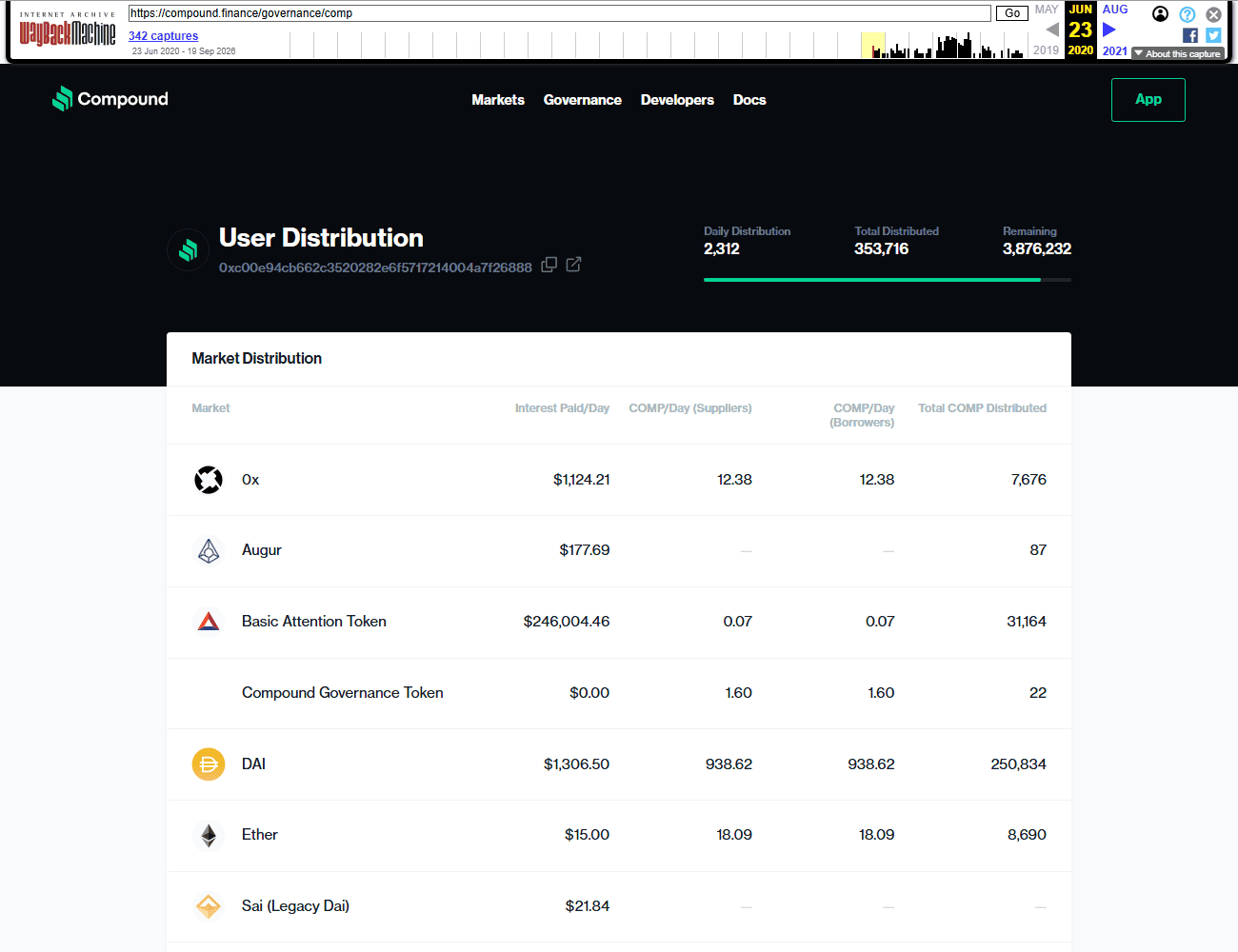
Task: Go to previous capture month arrow
Action: (1052, 30)
